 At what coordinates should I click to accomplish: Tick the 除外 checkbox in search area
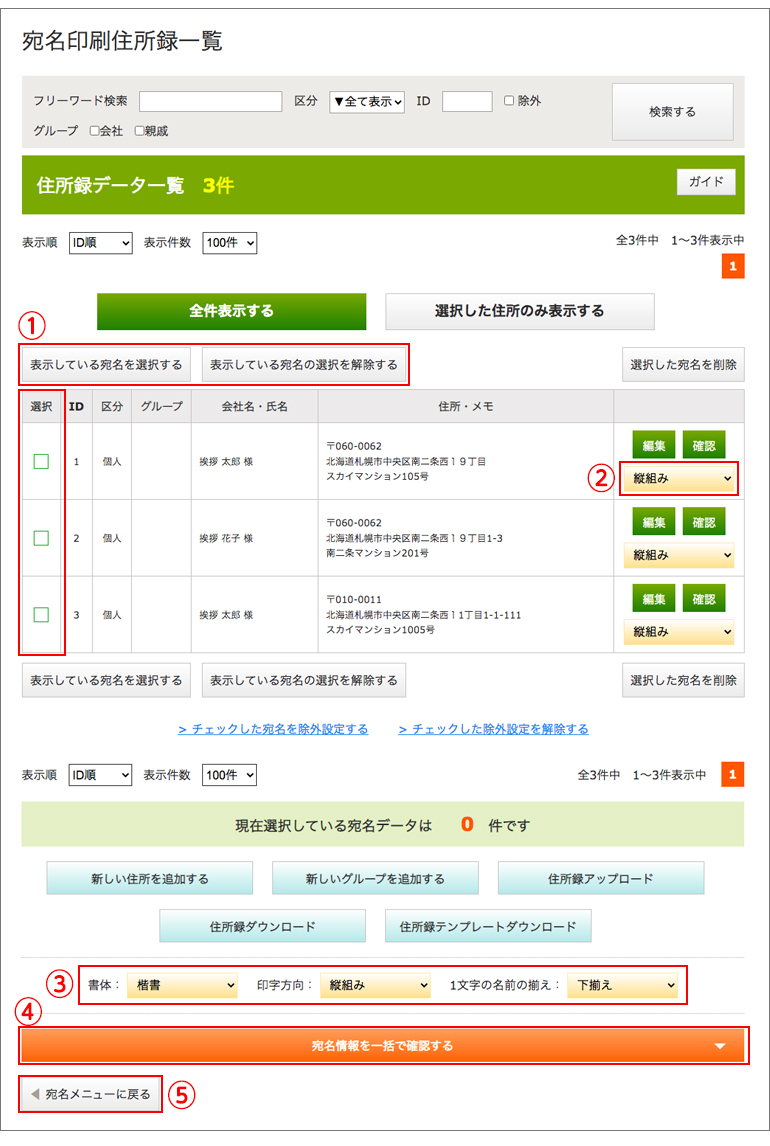pos(509,101)
